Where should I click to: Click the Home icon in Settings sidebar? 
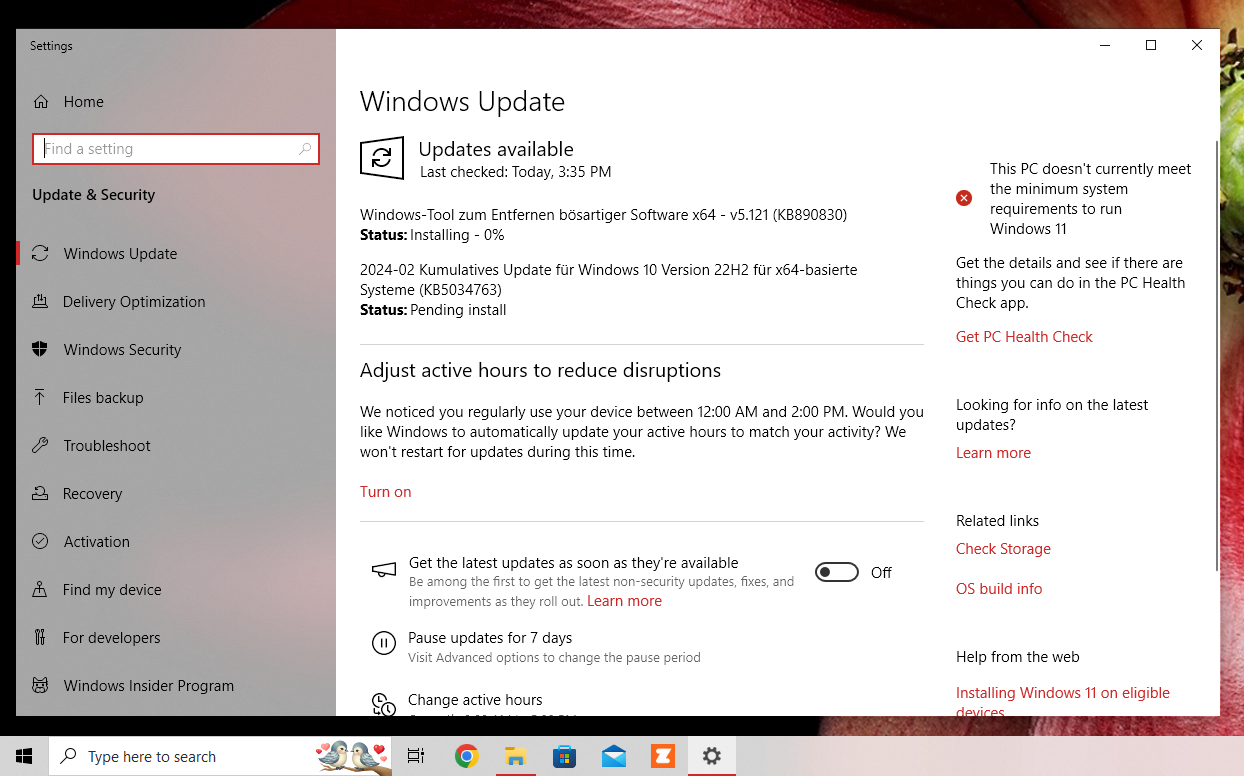[x=41, y=102]
